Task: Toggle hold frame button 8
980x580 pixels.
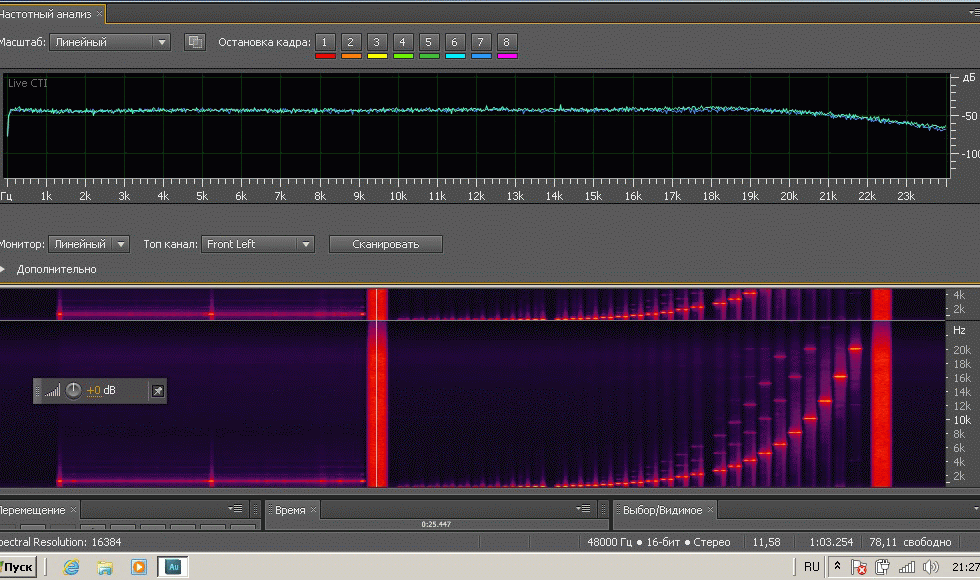Action: (x=507, y=42)
